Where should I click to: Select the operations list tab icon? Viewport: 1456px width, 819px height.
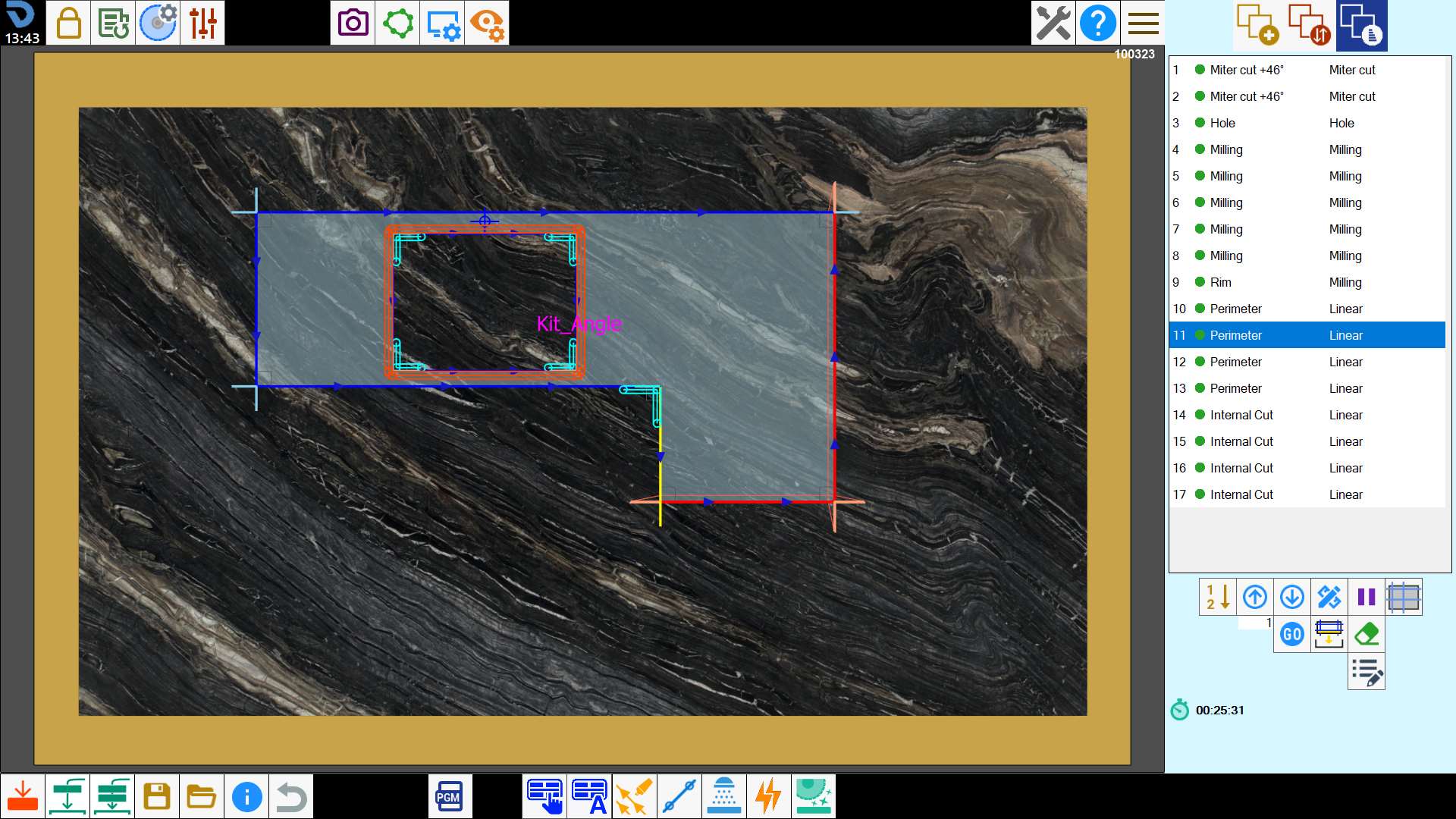(1362, 25)
